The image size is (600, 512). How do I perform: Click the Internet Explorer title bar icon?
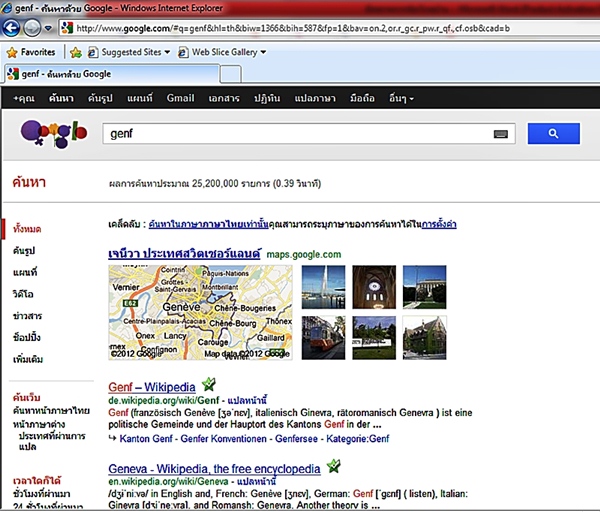(x=6, y=8)
